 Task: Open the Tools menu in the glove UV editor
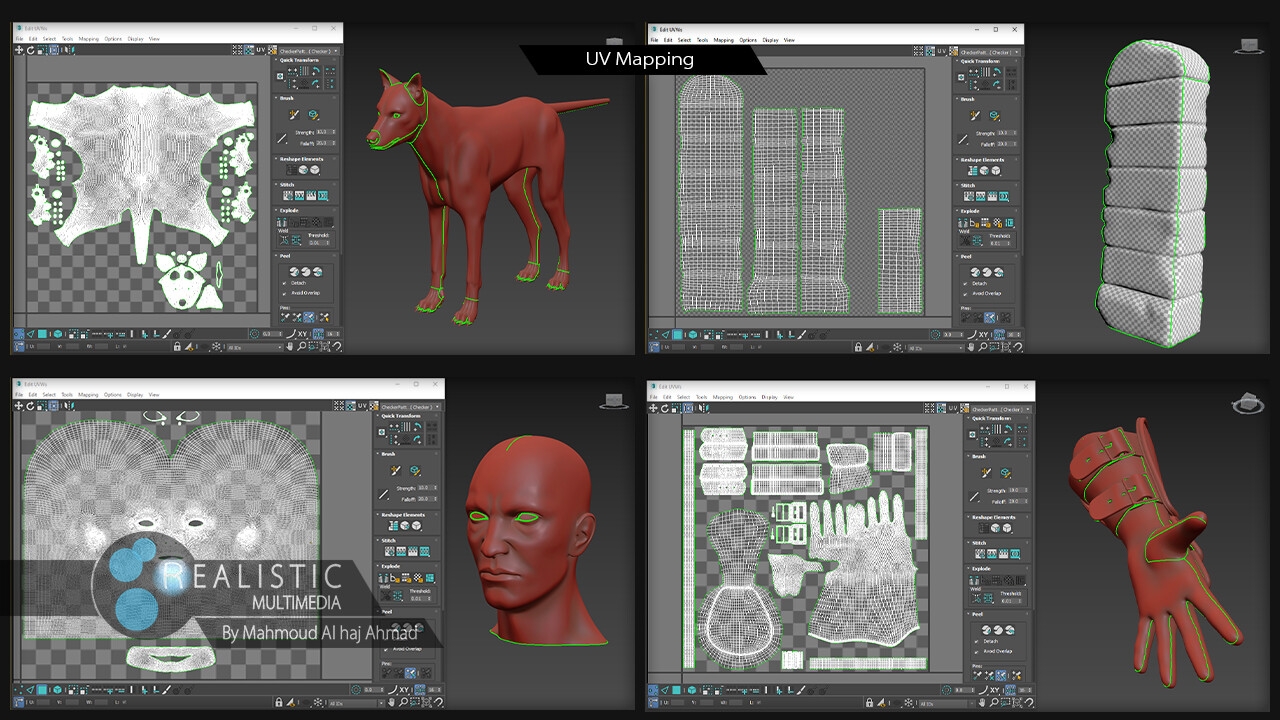tap(702, 397)
